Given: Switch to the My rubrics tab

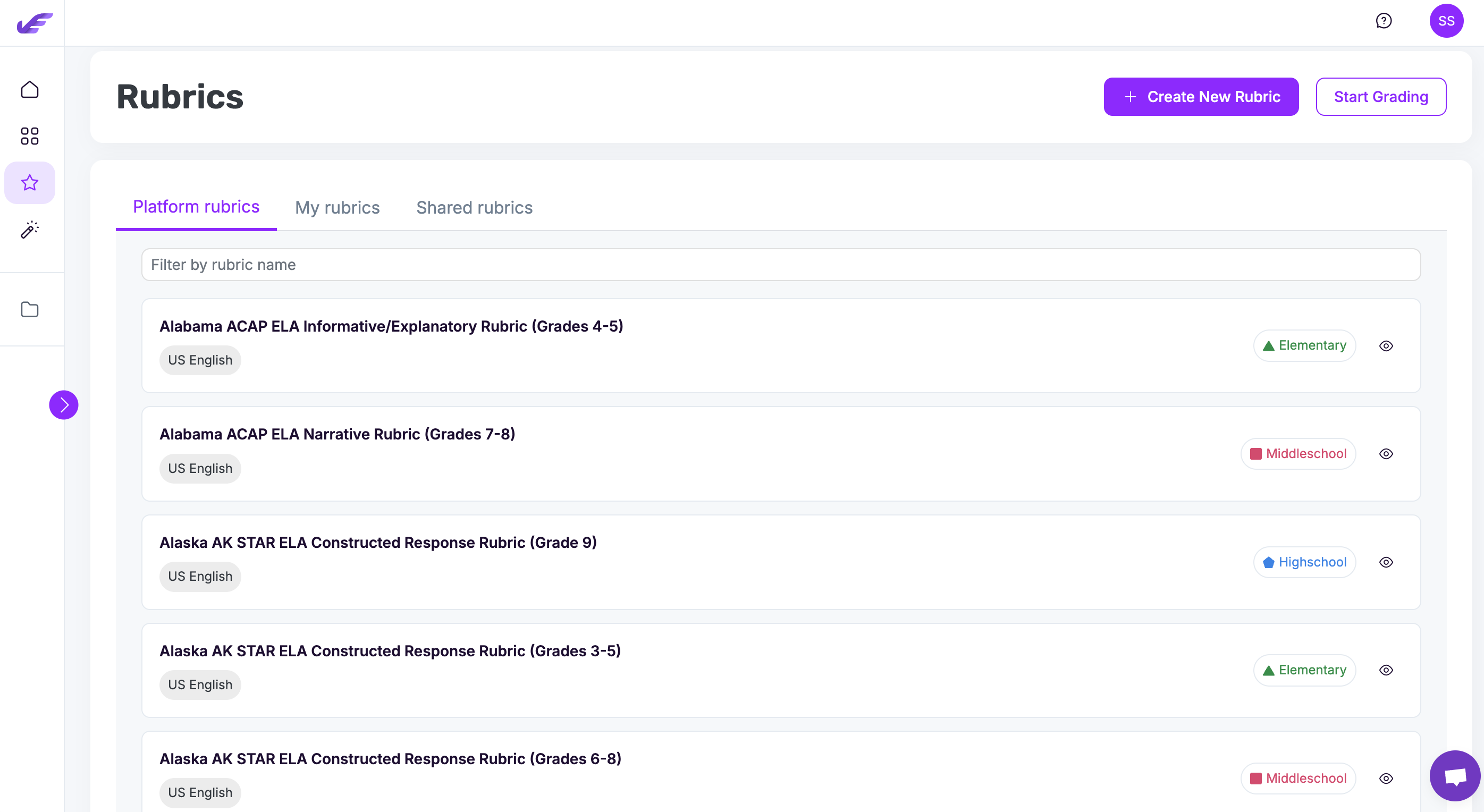Looking at the screenshot, I should click(x=337, y=207).
